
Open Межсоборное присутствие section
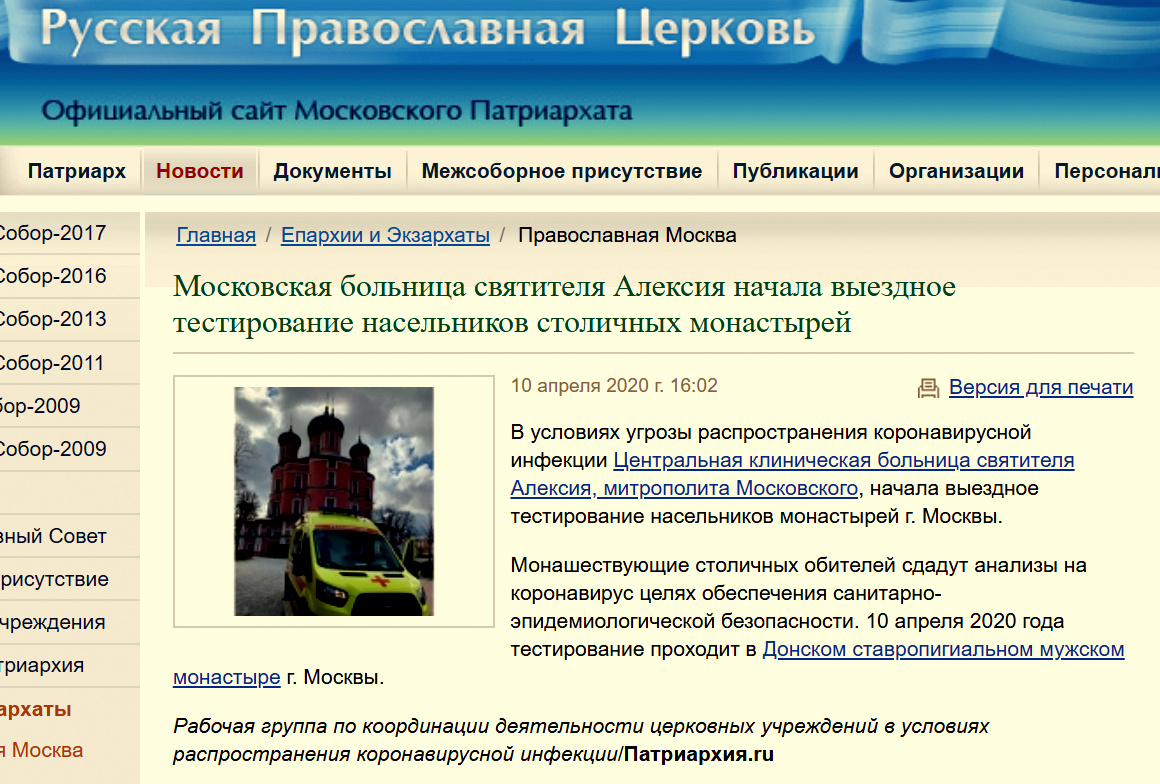pyautogui.click(x=562, y=171)
